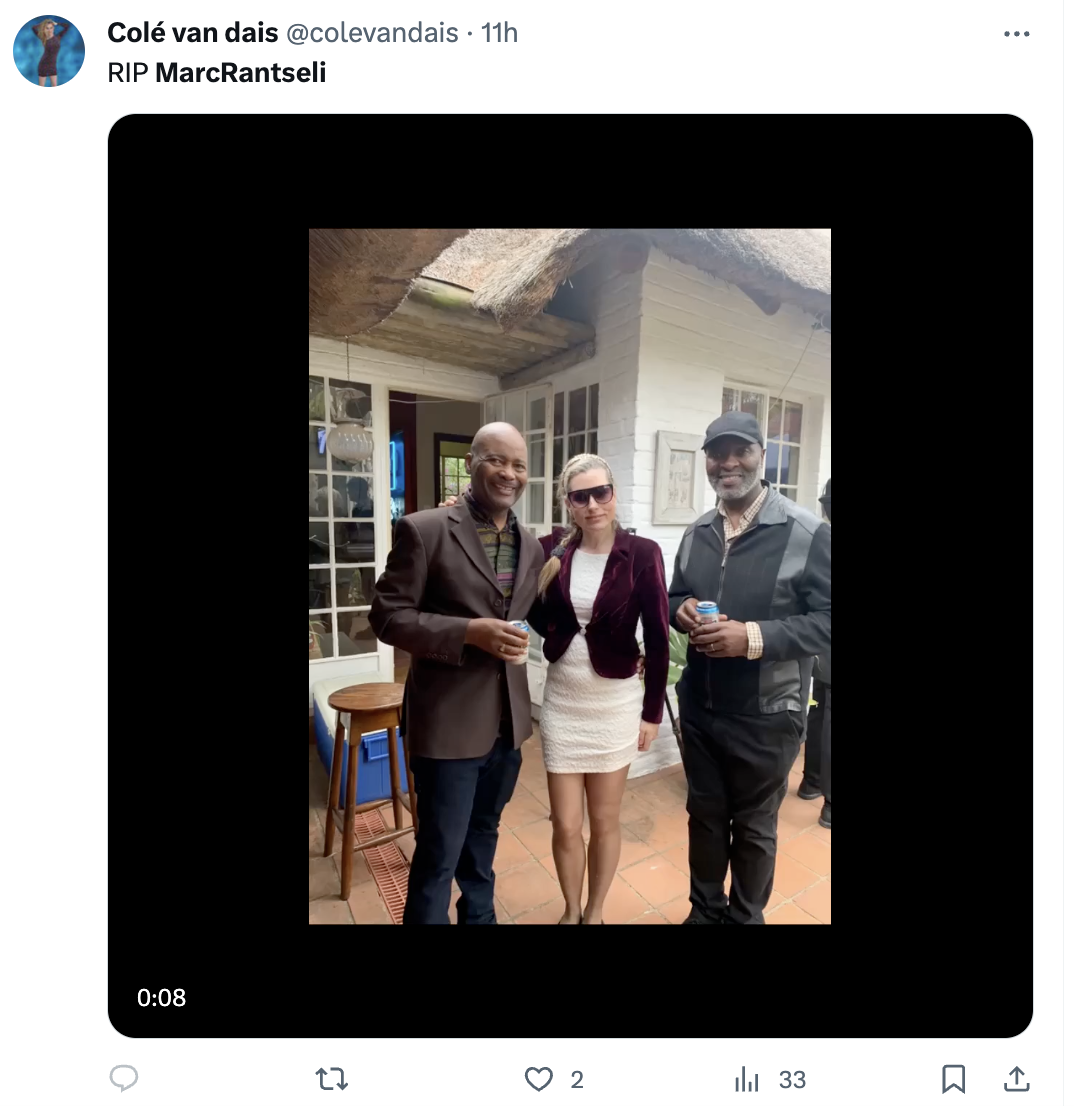
Task: Click Colé van dais profile avatar
Action: coord(49,51)
